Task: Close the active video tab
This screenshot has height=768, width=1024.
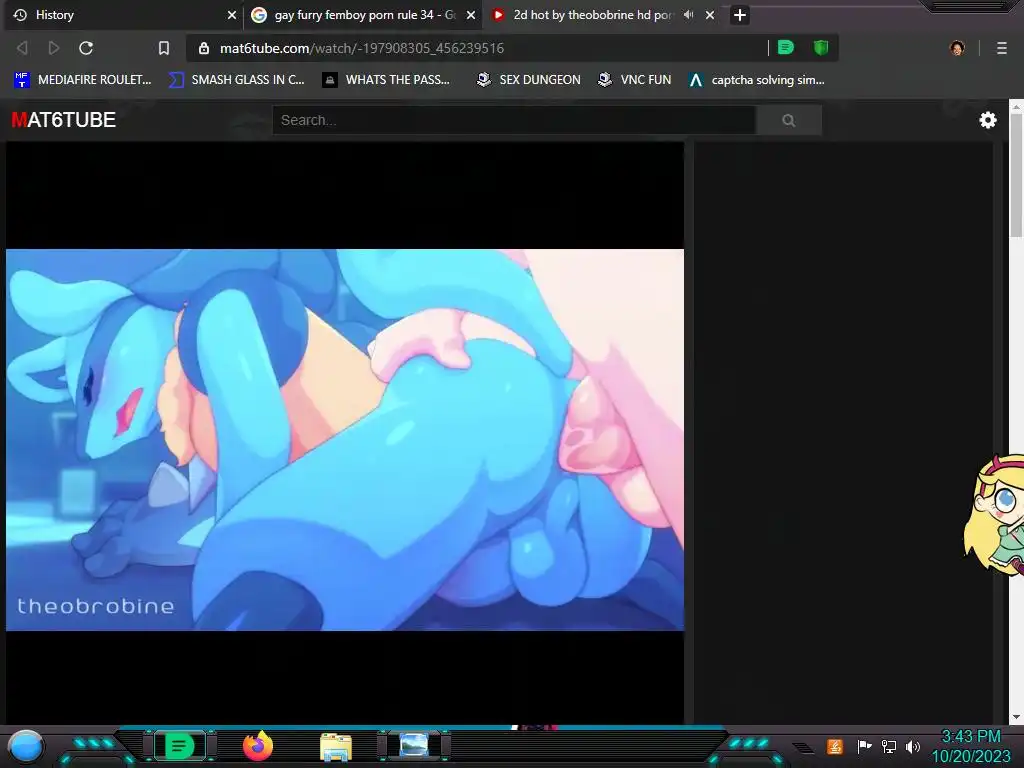Action: 710,15
